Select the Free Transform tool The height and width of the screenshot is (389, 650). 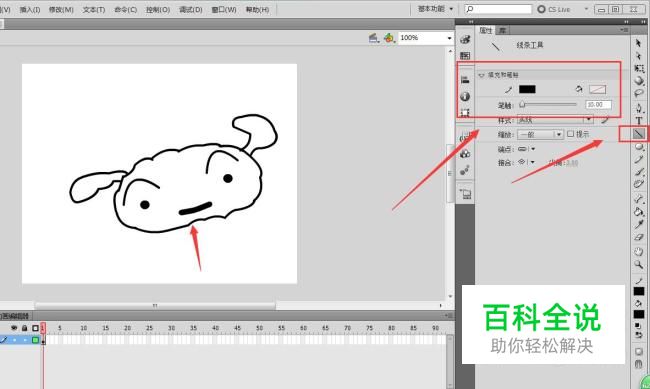pos(639,68)
